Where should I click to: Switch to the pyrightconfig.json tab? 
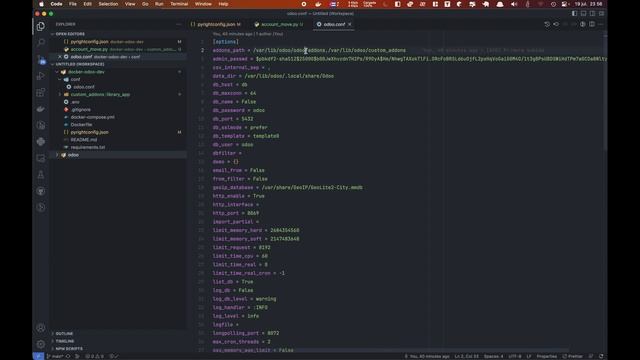[216, 24]
